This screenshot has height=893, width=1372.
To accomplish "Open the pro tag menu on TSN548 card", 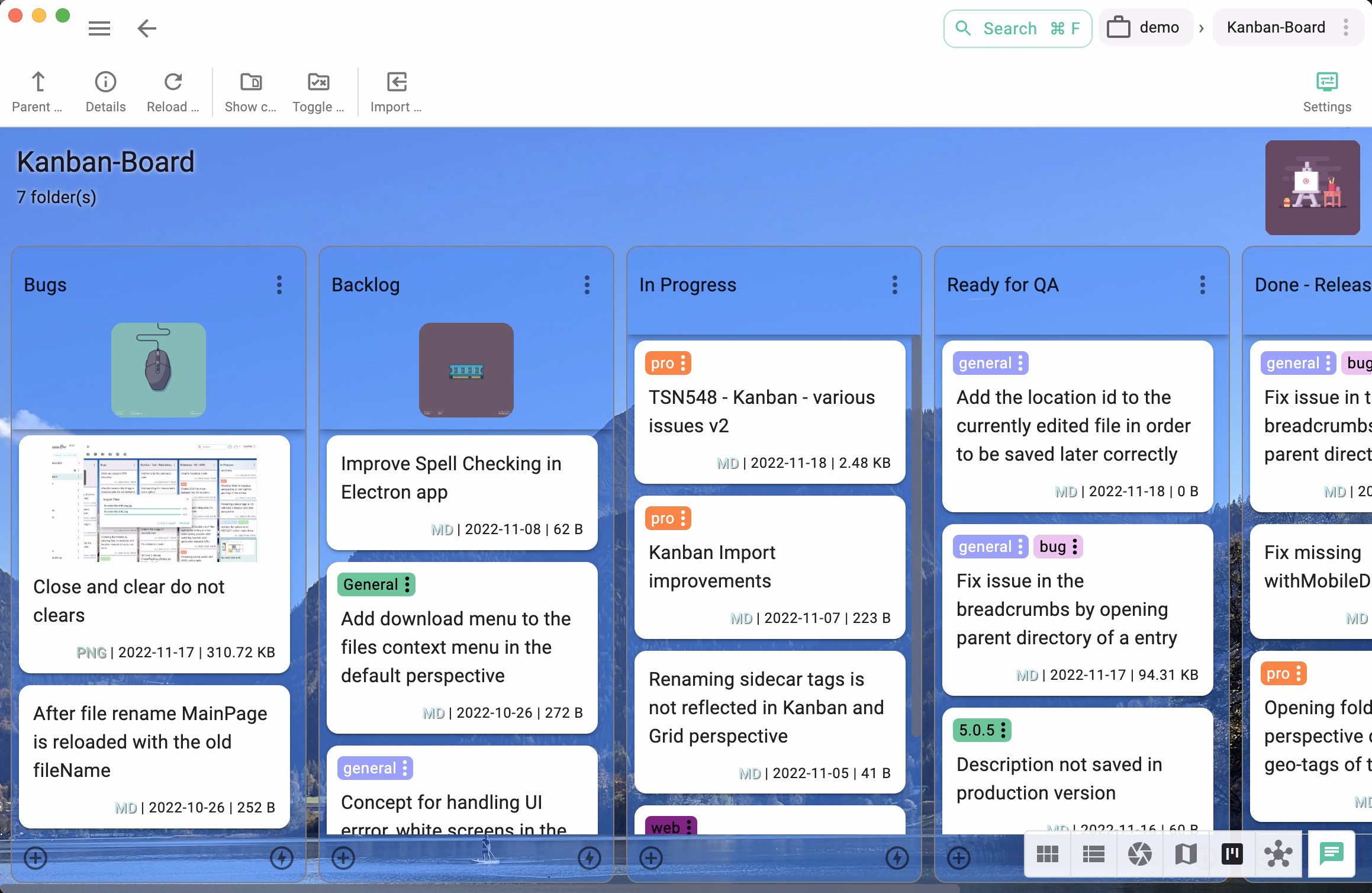I will [683, 363].
